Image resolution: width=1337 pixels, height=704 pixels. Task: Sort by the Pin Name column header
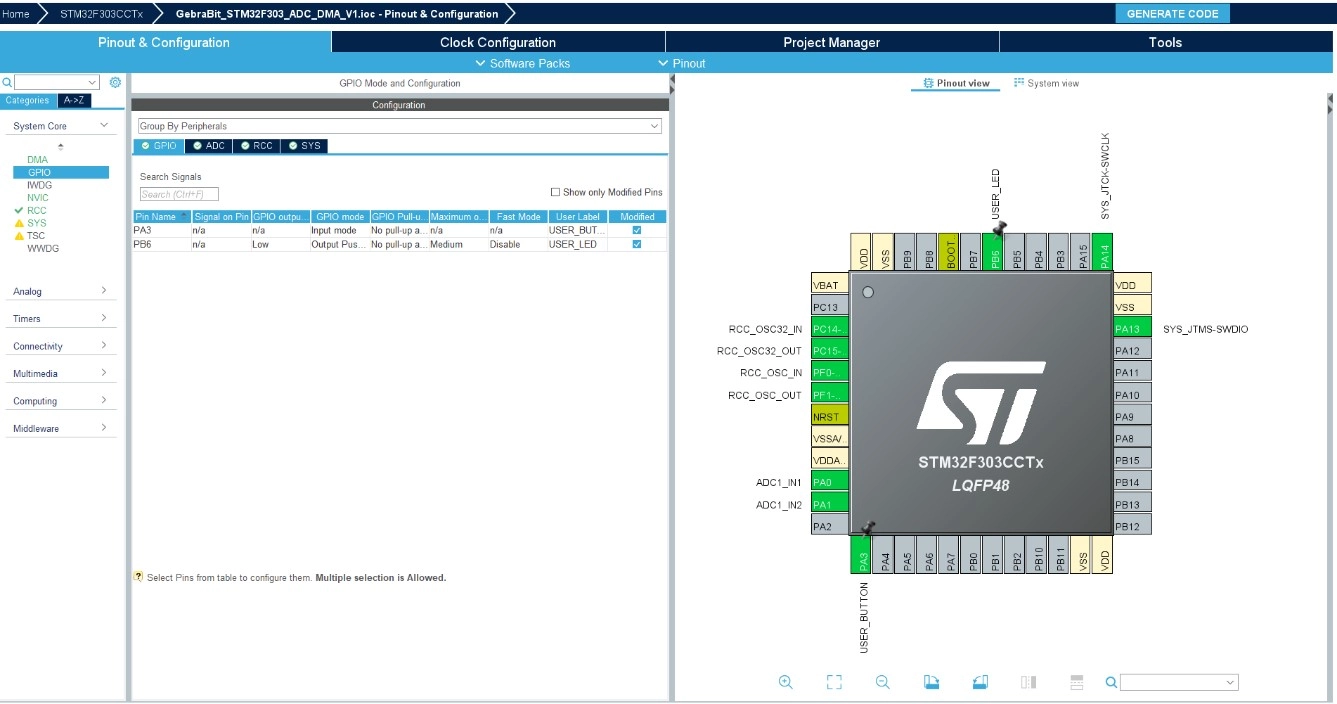point(161,216)
